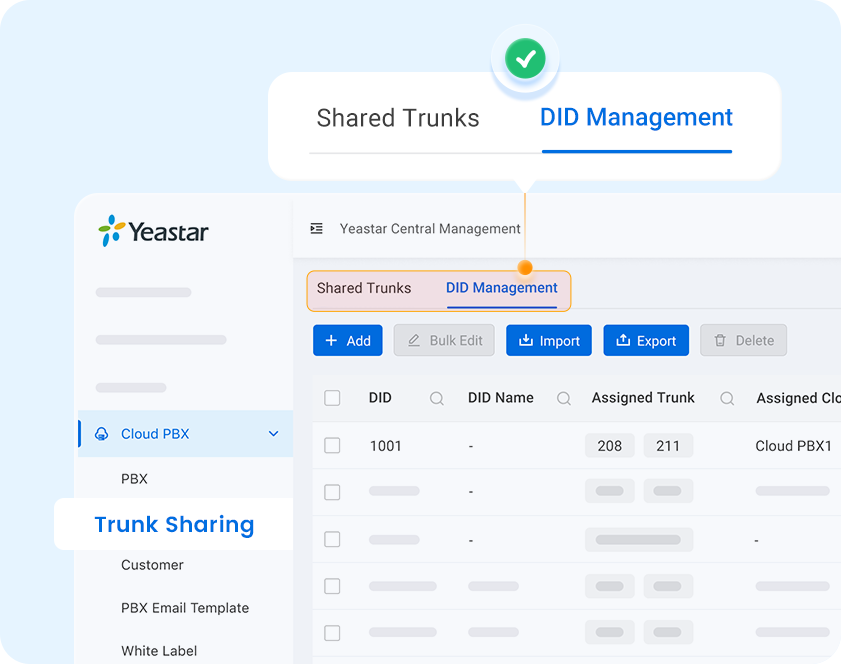Viewport: 841px width, 664px height.
Task: Click the Import button
Action: click(548, 341)
